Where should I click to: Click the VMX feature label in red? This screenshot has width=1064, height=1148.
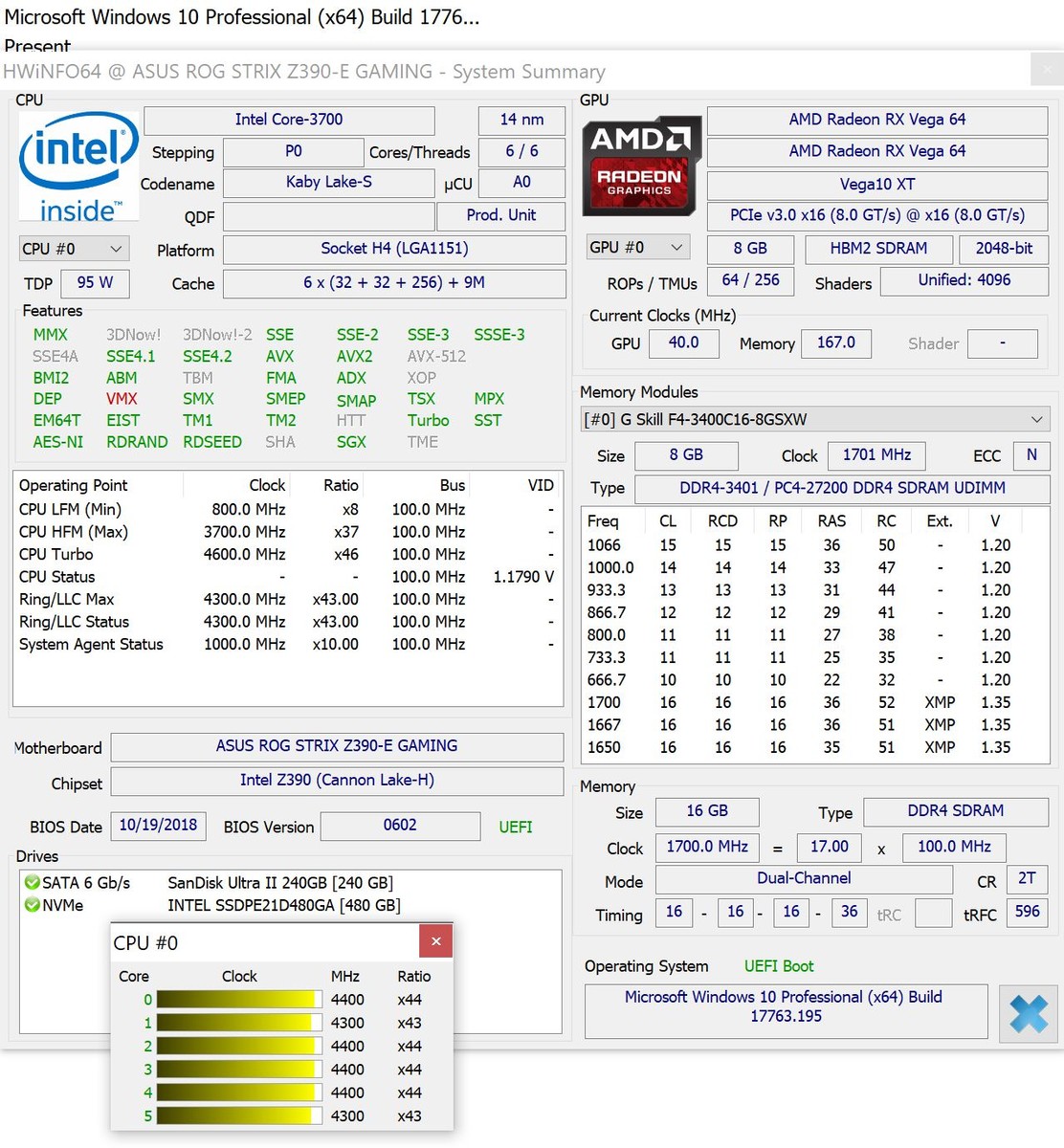[122, 399]
